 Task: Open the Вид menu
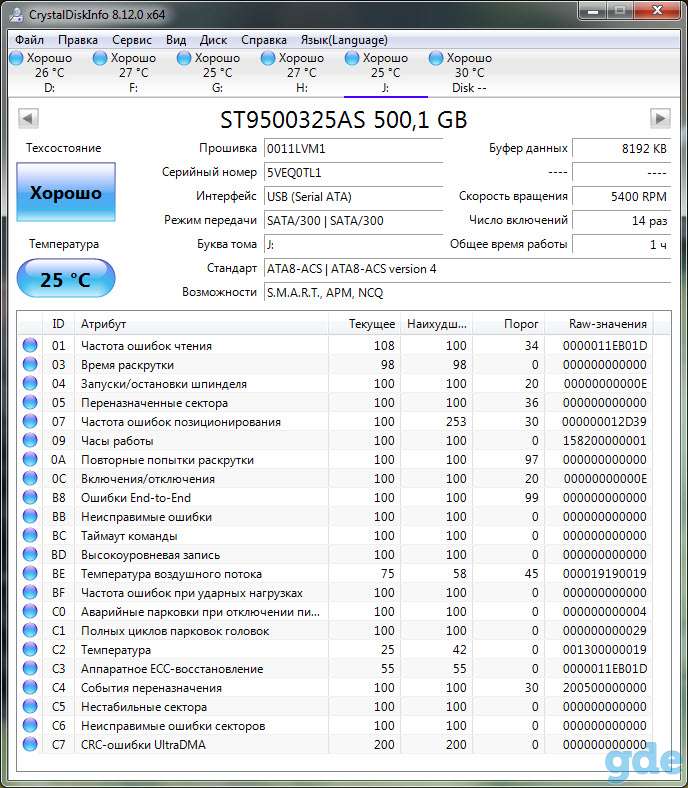[x=176, y=40]
